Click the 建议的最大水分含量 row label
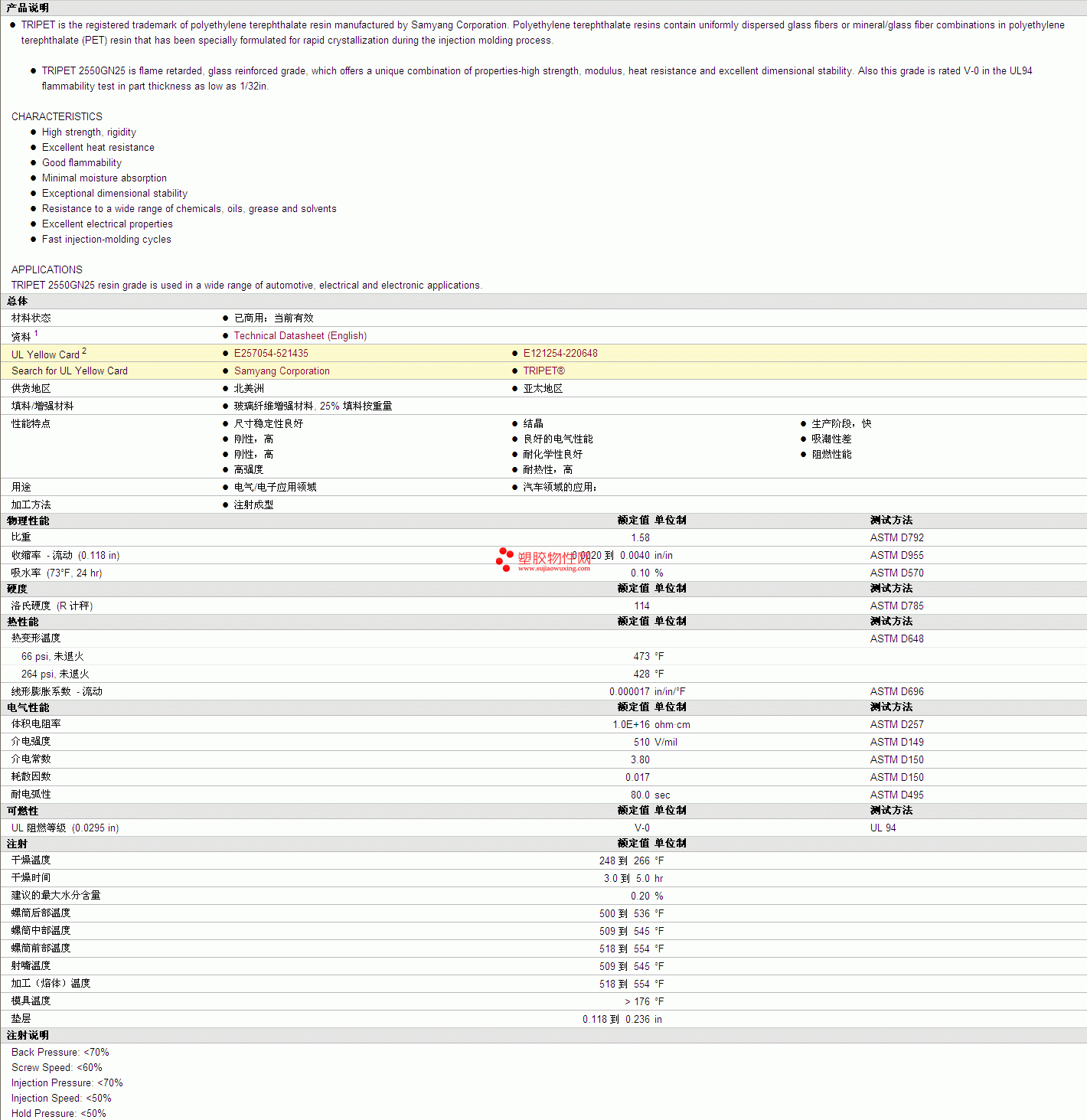The height and width of the screenshot is (1120, 1087). tap(56, 896)
